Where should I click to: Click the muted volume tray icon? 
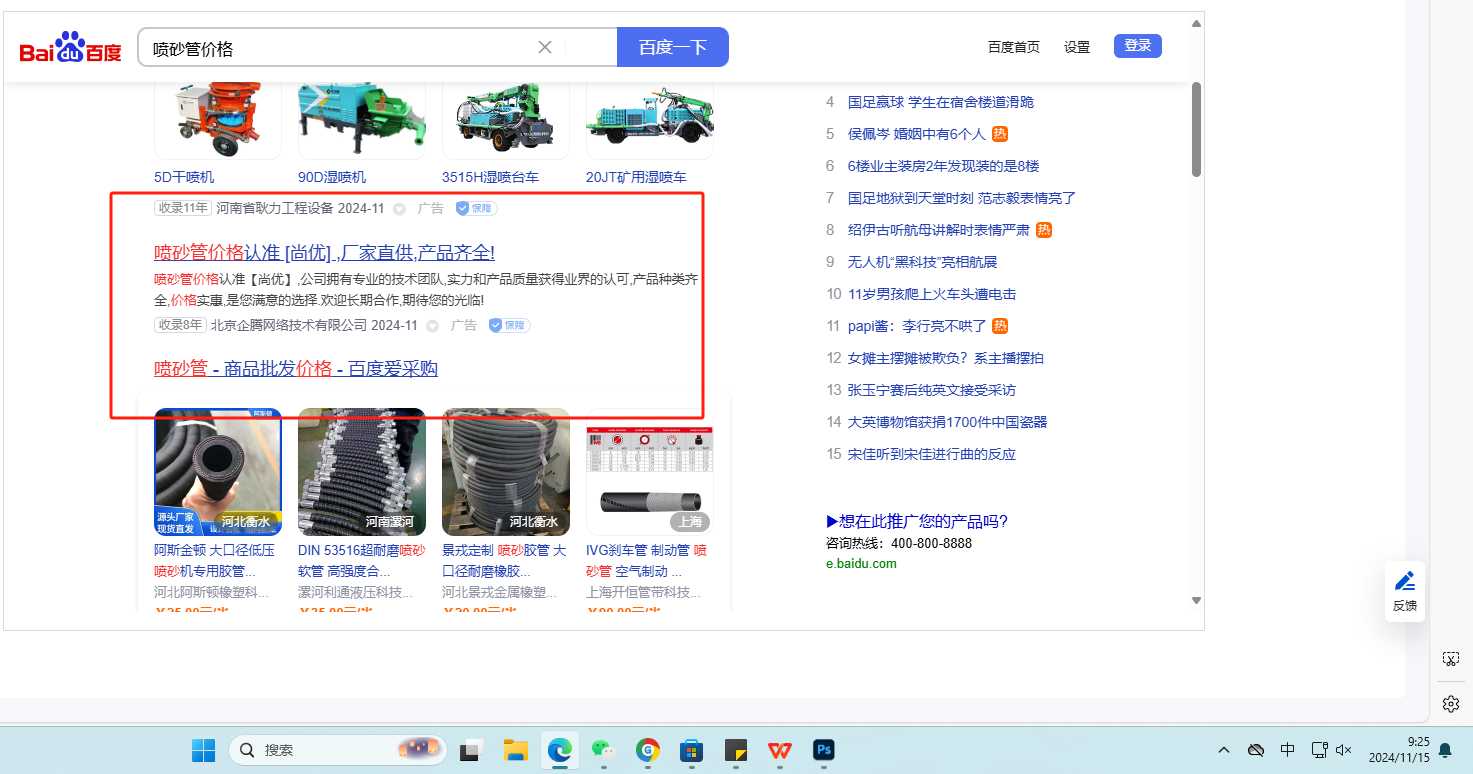coord(1344,750)
